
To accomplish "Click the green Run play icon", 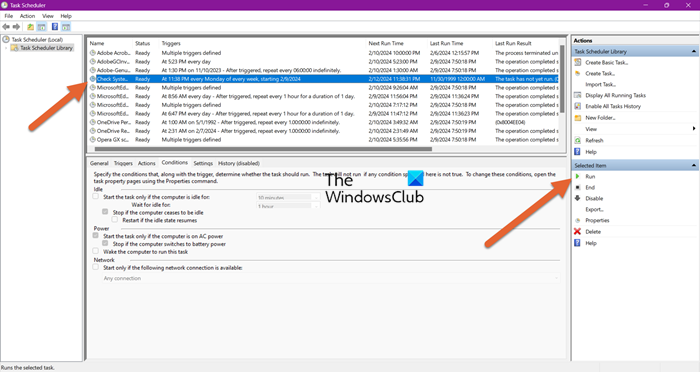I will (x=578, y=176).
